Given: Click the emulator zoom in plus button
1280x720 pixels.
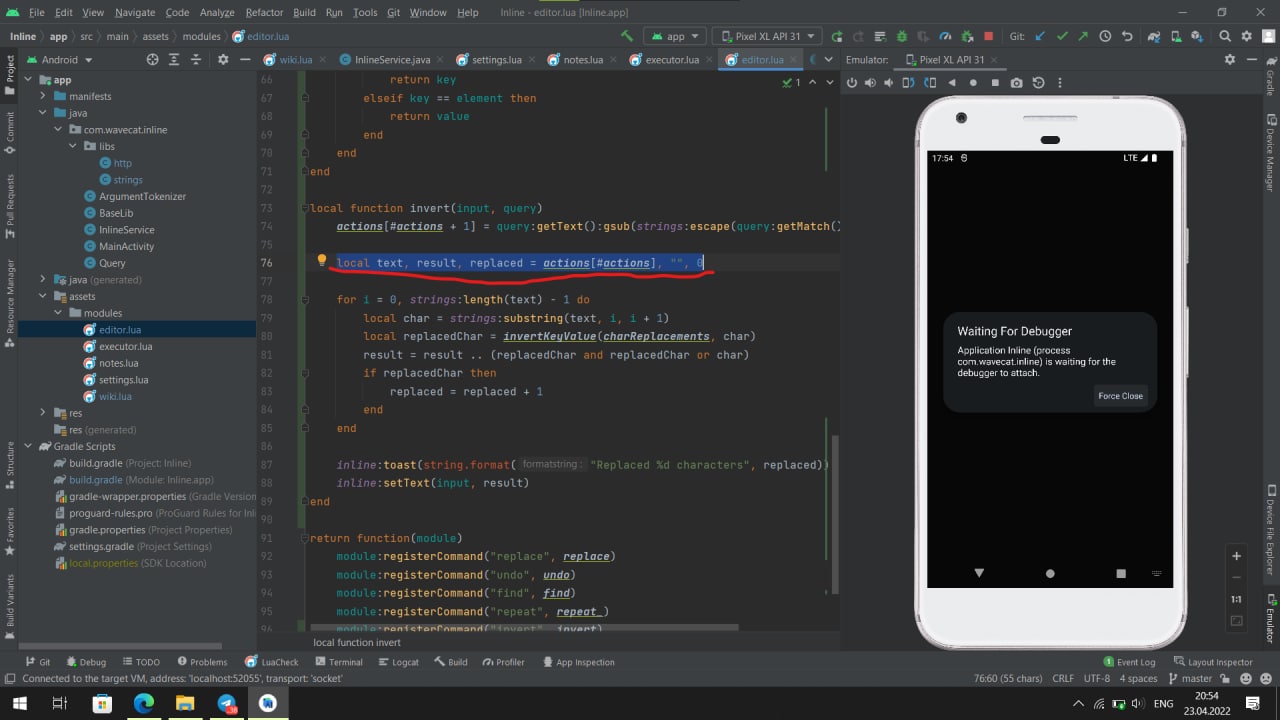Looking at the screenshot, I should point(1237,556).
